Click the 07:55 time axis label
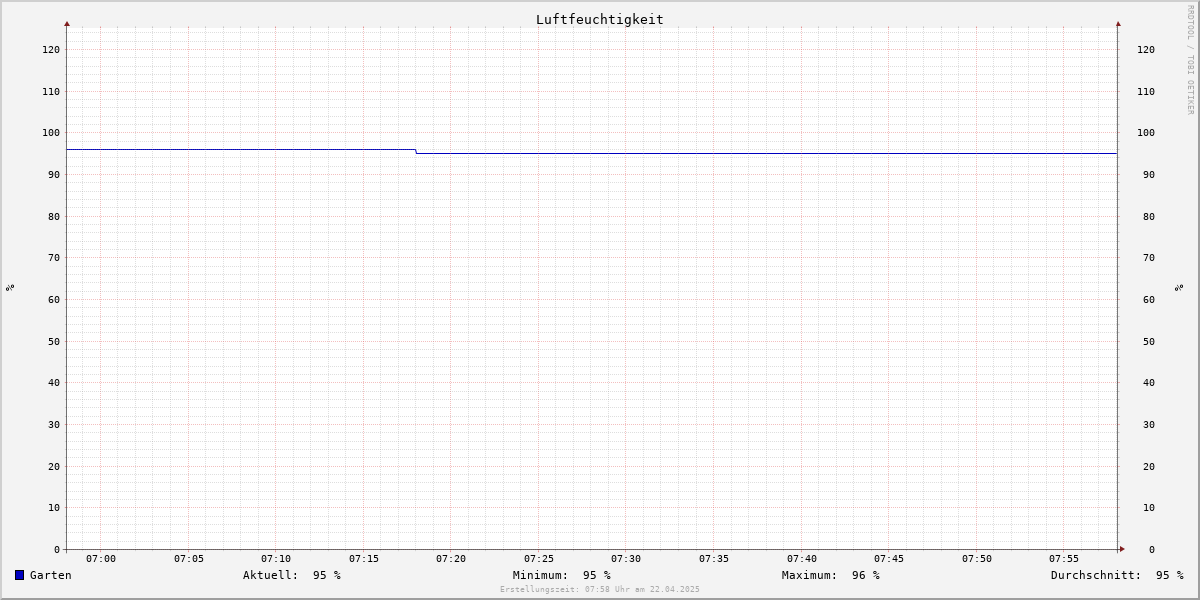This screenshot has height=600, width=1200. click(1064, 559)
